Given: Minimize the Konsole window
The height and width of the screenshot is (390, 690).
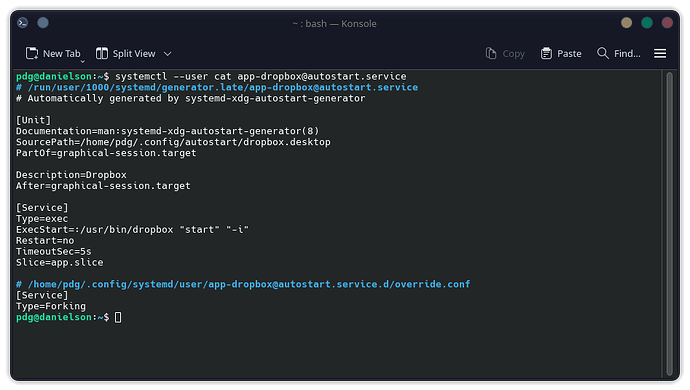Looking at the screenshot, I should 626,23.
